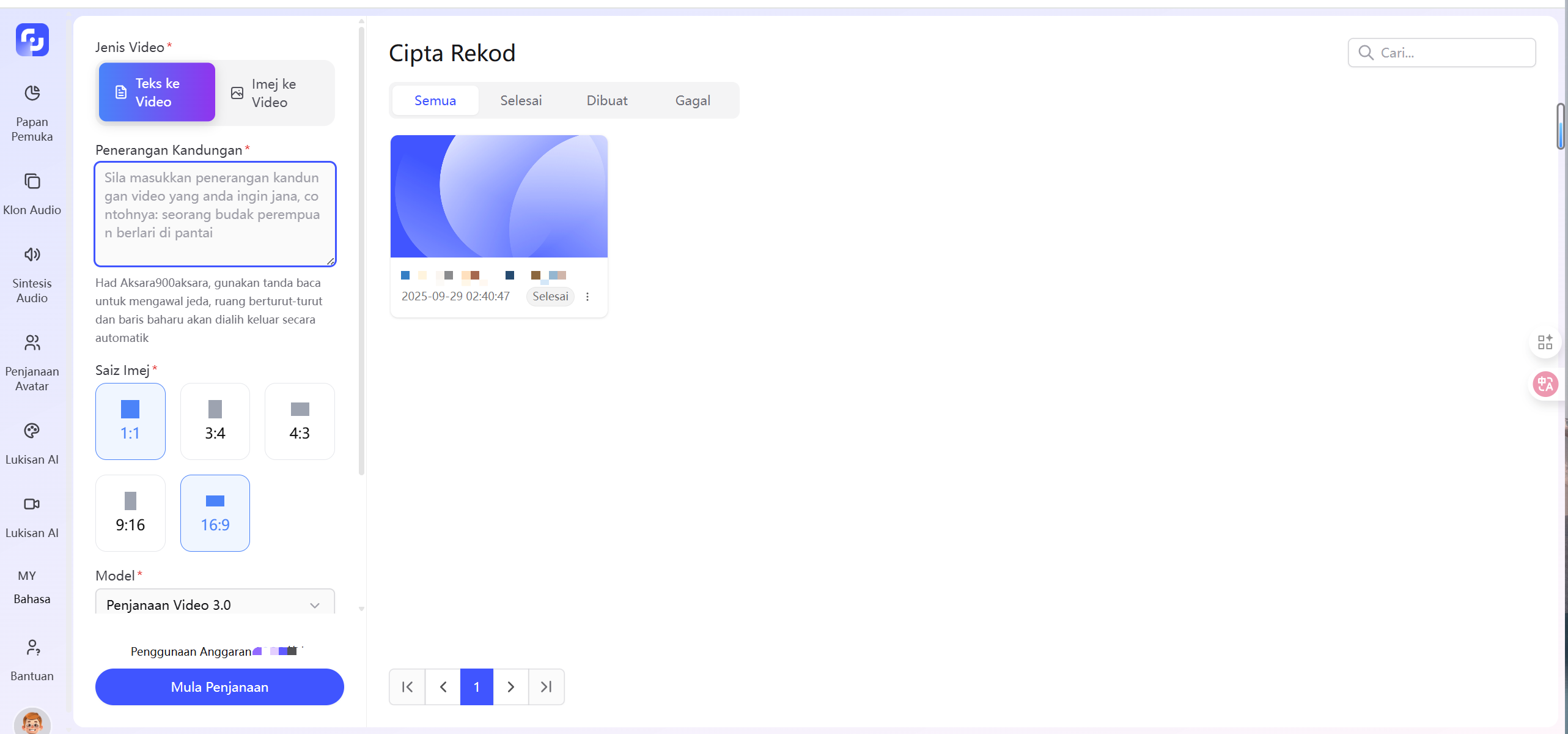
Task: Switch to the Gagal tab
Action: point(693,100)
